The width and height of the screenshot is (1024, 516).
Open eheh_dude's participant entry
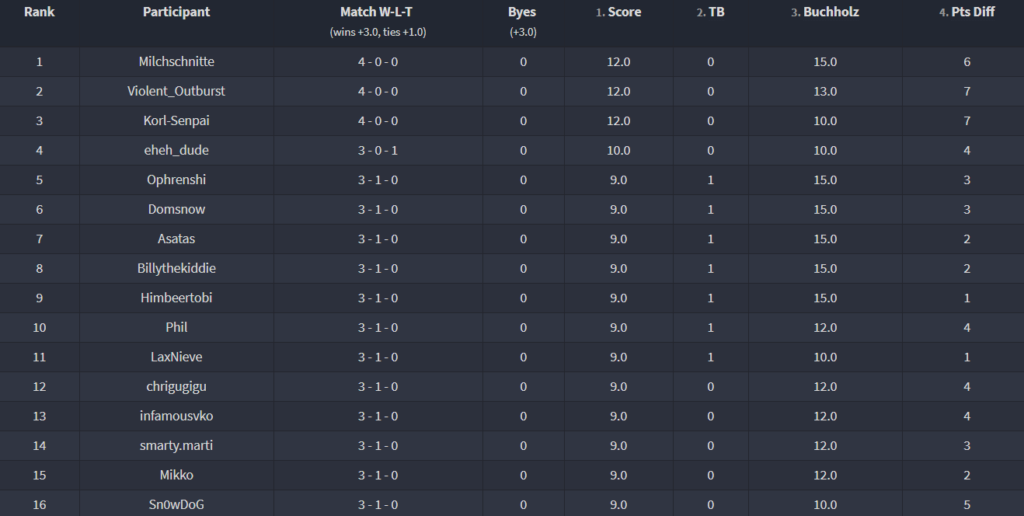click(x=176, y=150)
